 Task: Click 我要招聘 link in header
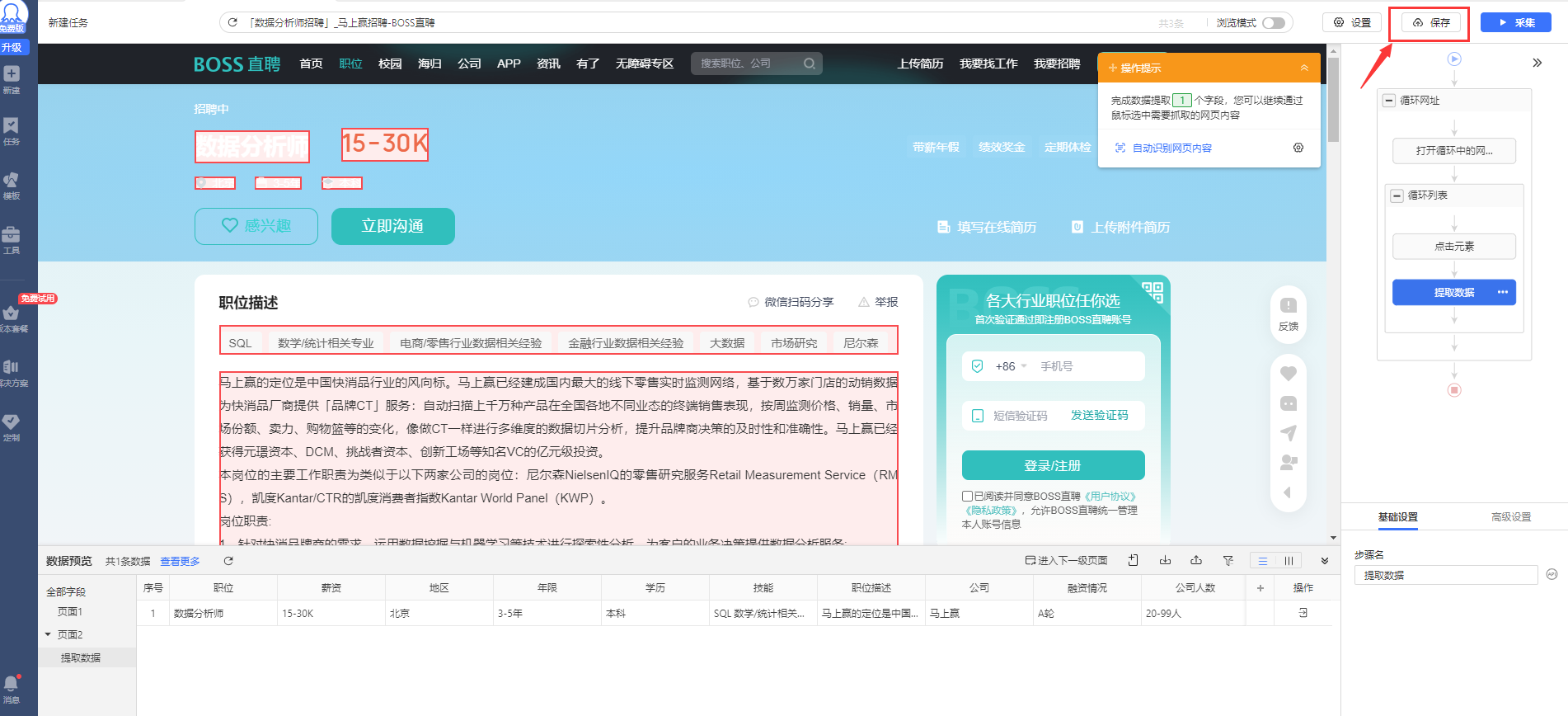[x=1057, y=64]
